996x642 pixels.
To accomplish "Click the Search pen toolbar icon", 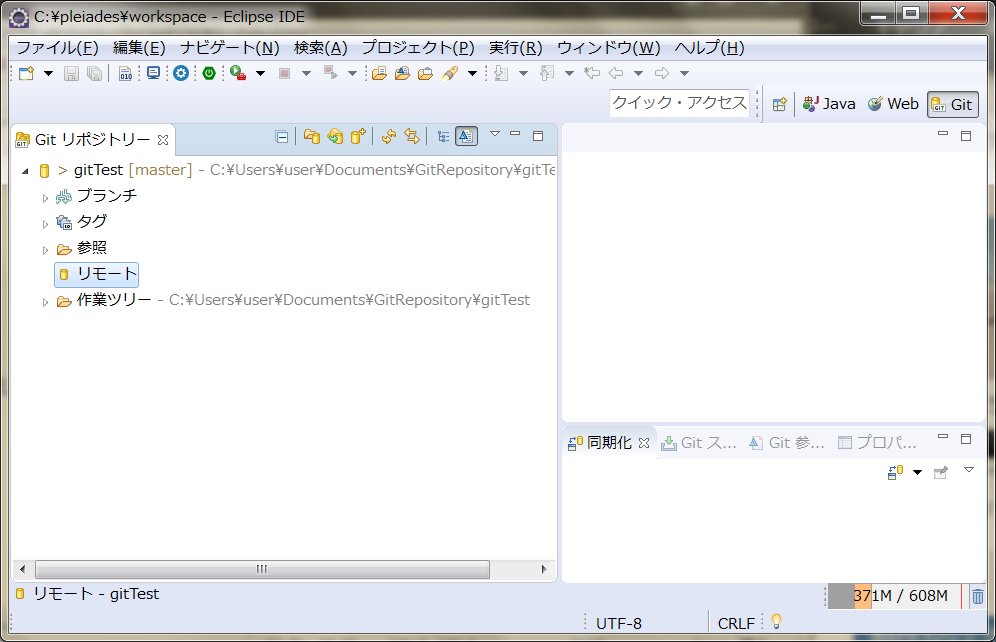I will 450,73.
